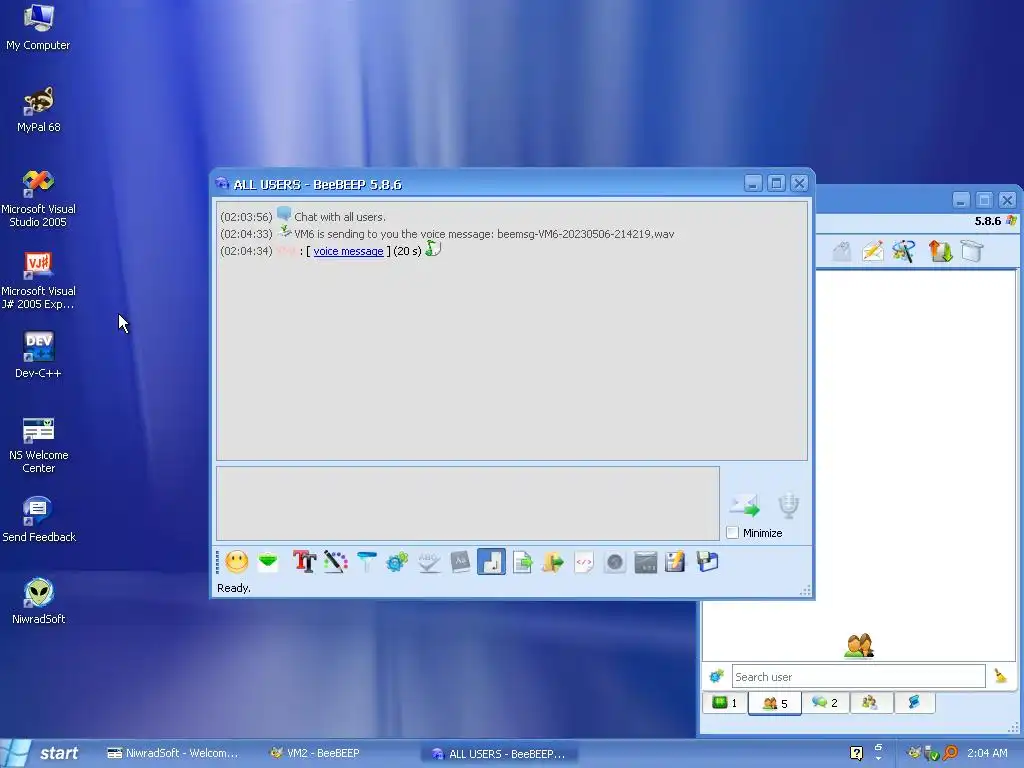Open the groups tab with three people
The width and height of the screenshot is (1024, 768).
click(869, 703)
